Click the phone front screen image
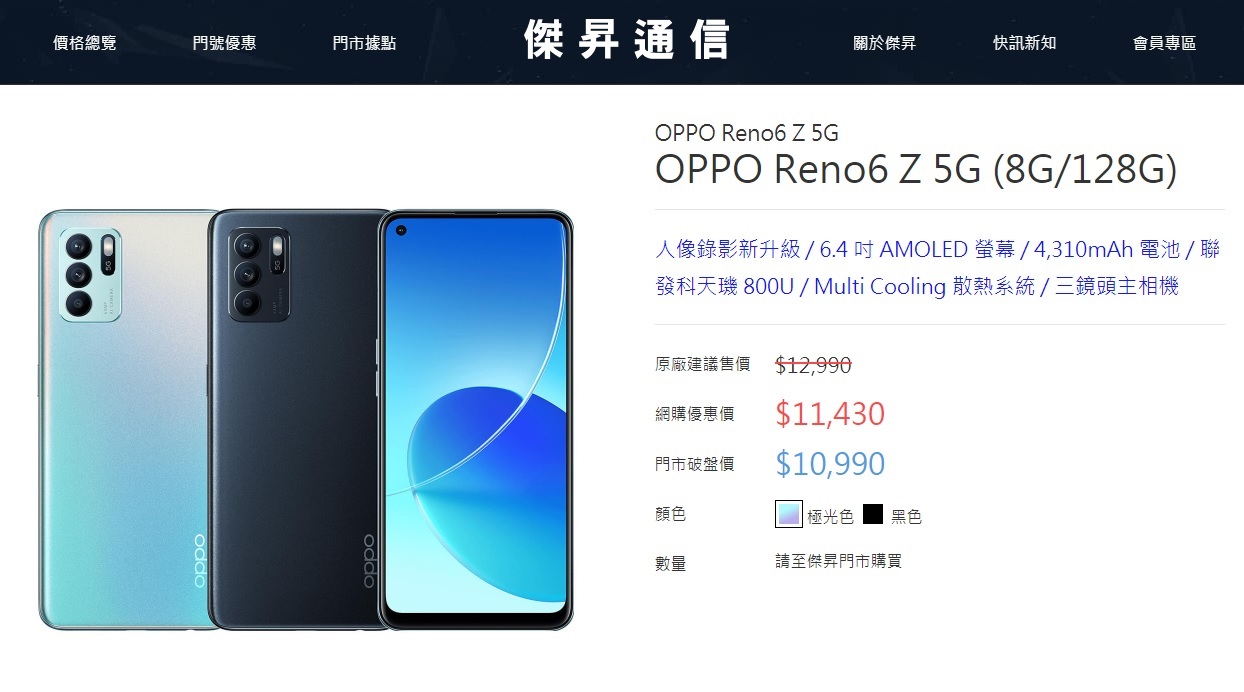The width and height of the screenshot is (1244, 692). tap(476, 420)
